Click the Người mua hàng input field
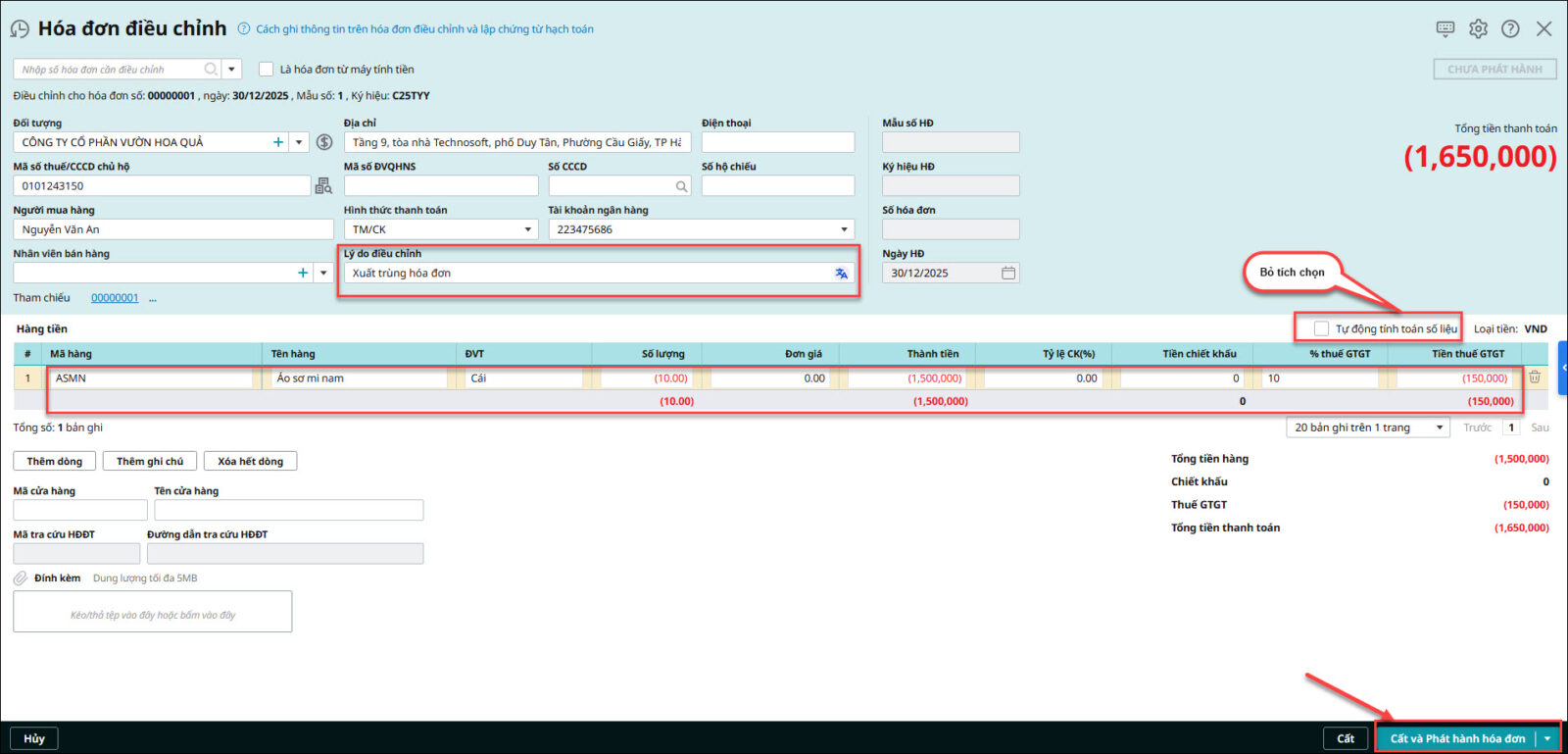The width and height of the screenshot is (1568, 754). point(172,229)
